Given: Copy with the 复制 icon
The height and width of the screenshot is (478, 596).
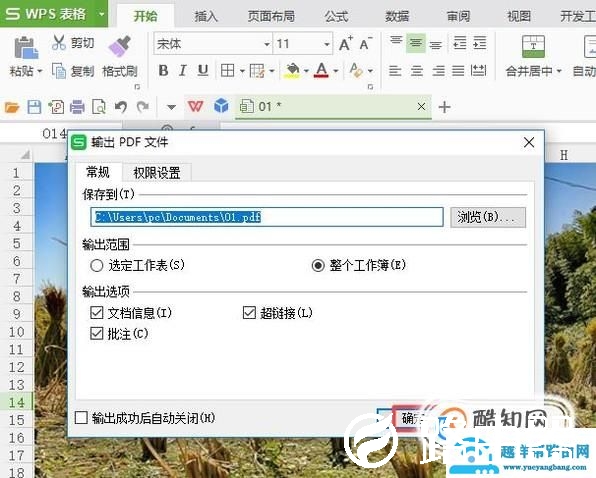Looking at the screenshot, I should (x=59, y=71).
